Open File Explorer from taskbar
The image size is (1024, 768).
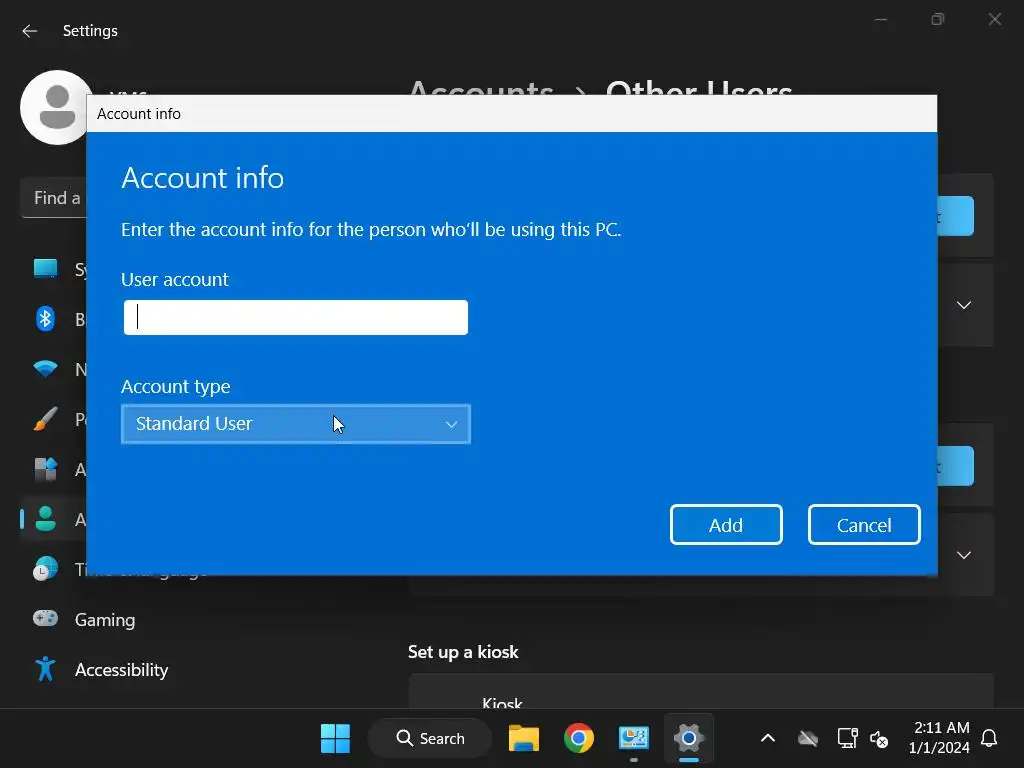click(x=524, y=739)
